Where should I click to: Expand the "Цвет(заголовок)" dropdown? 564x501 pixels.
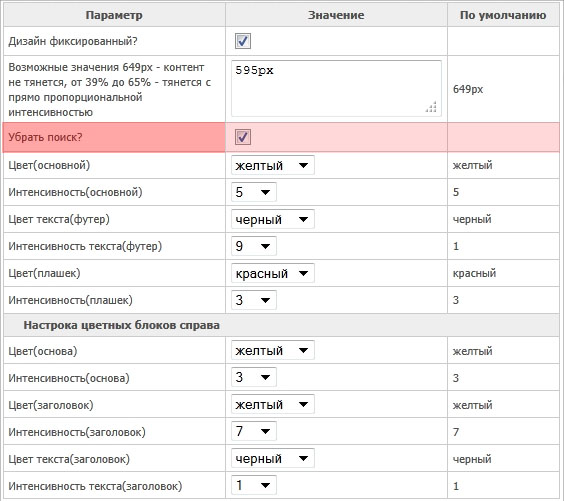[273, 404]
